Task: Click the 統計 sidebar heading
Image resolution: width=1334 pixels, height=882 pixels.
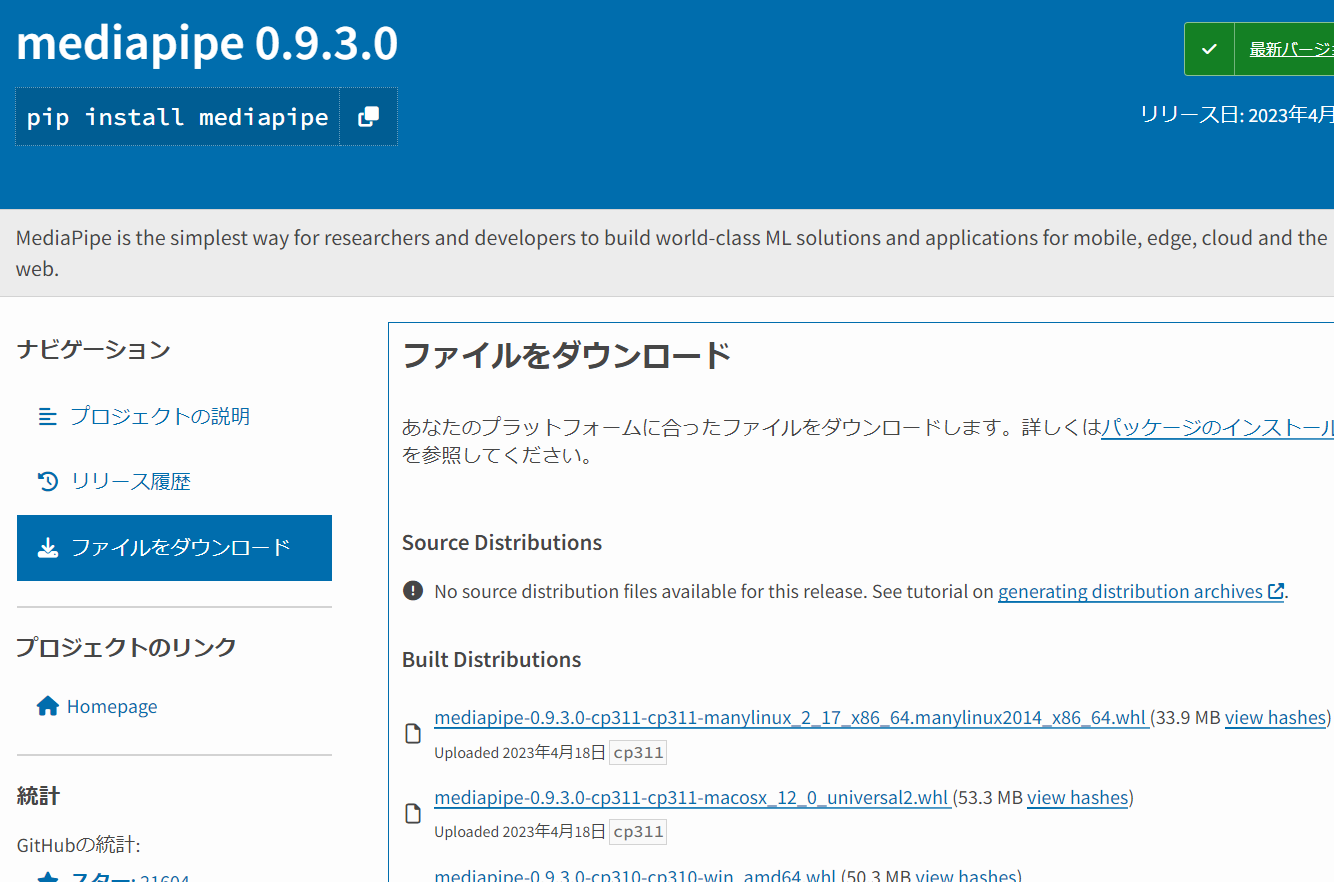Action: click(x=38, y=796)
